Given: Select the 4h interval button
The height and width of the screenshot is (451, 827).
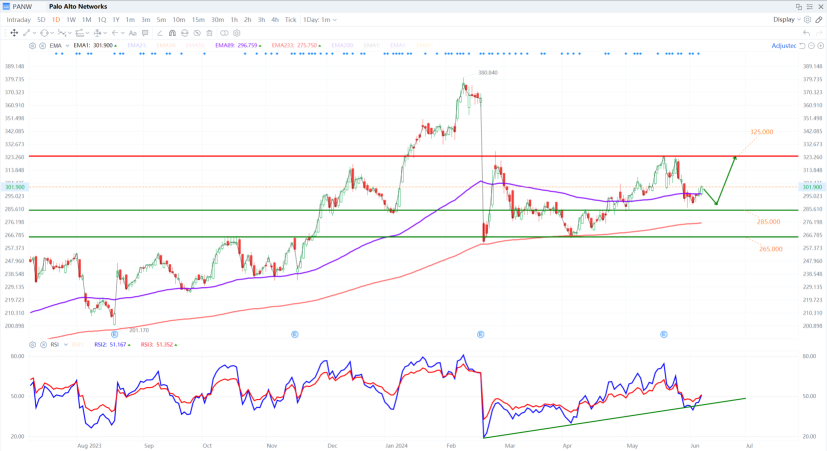Looking at the screenshot, I should click(275, 20).
